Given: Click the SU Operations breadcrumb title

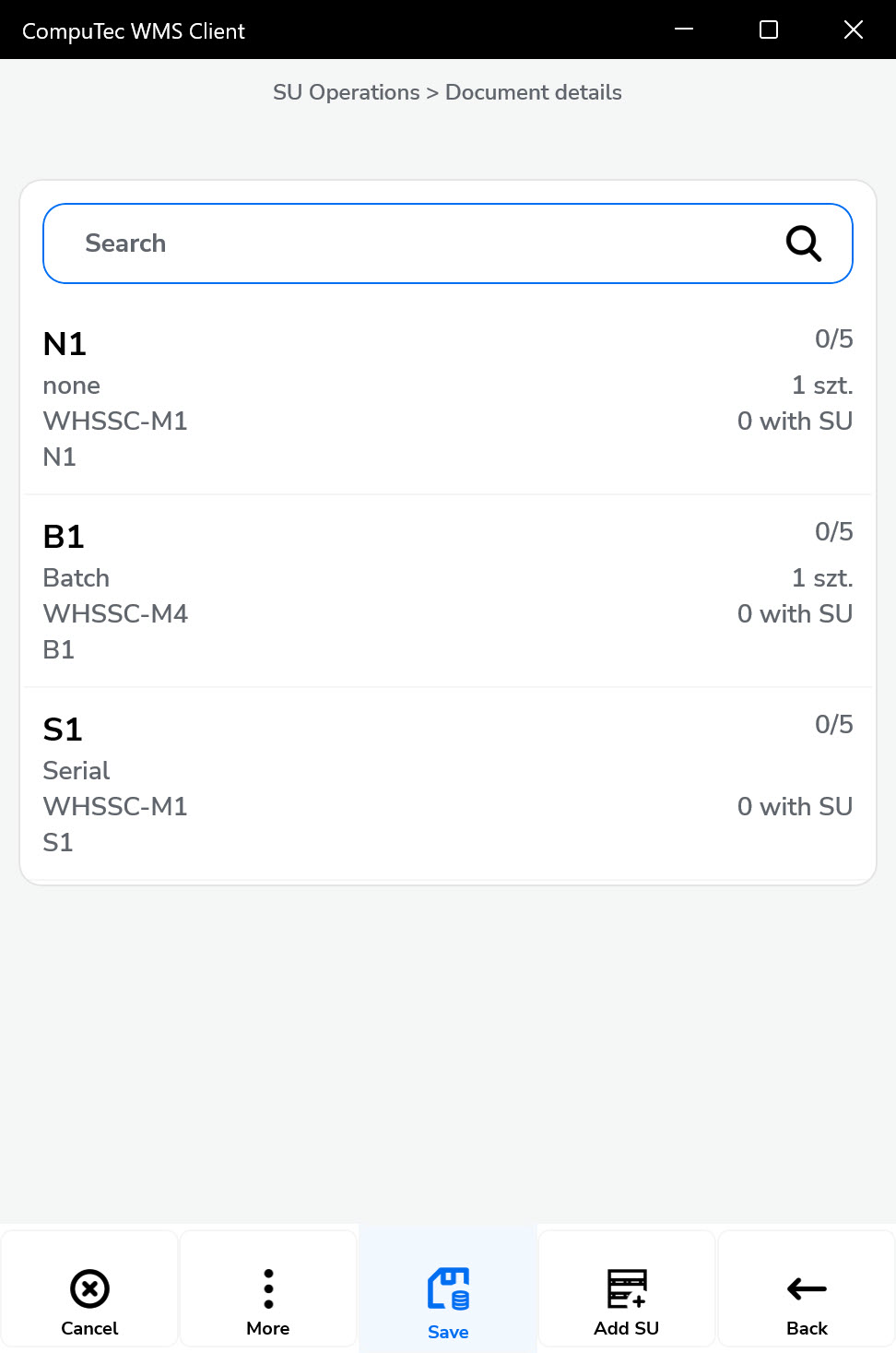Looking at the screenshot, I should point(346,92).
